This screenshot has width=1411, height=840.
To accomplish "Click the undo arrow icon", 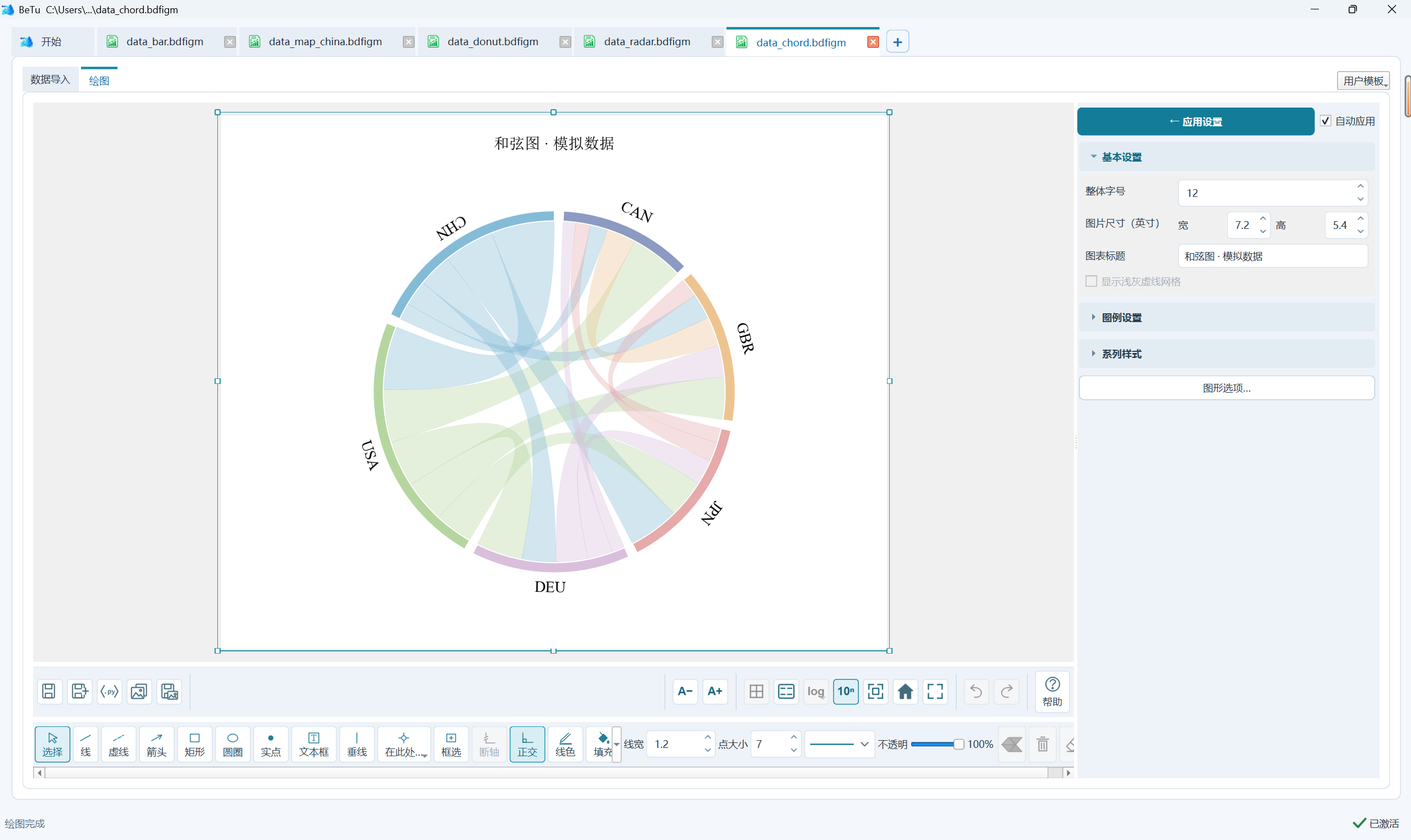I will coord(976,691).
